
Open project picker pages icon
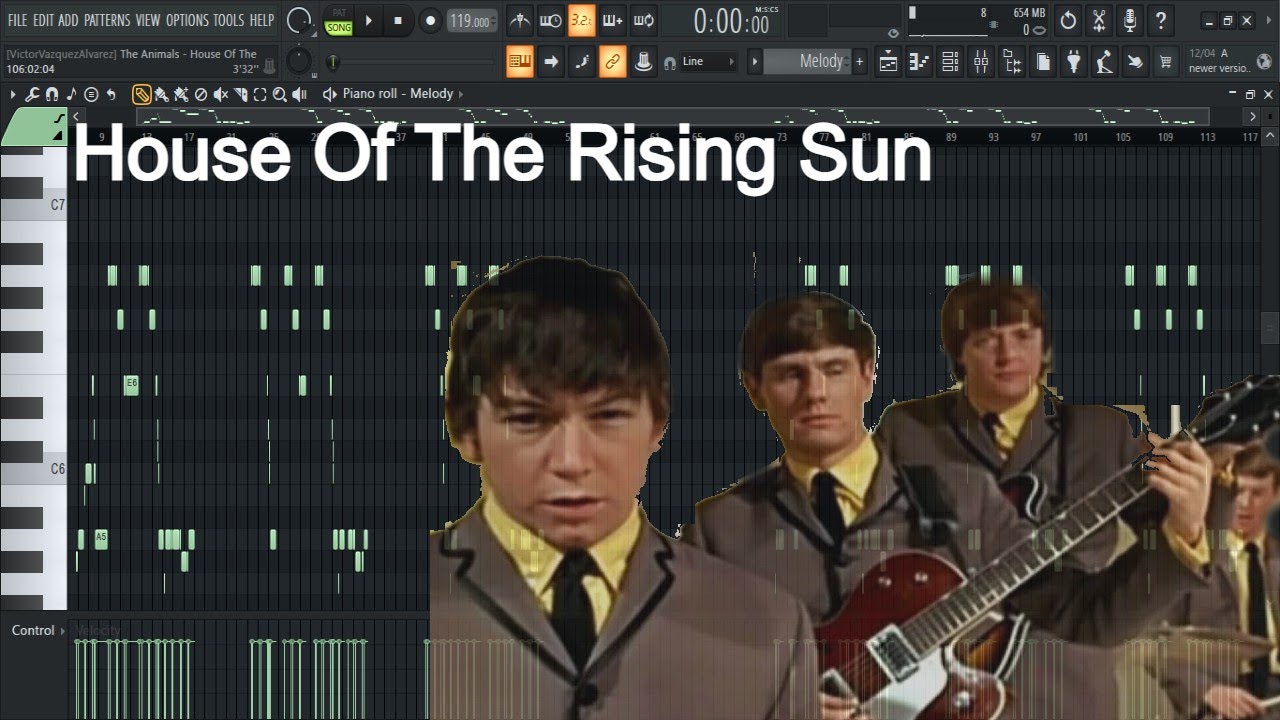pos(1043,62)
